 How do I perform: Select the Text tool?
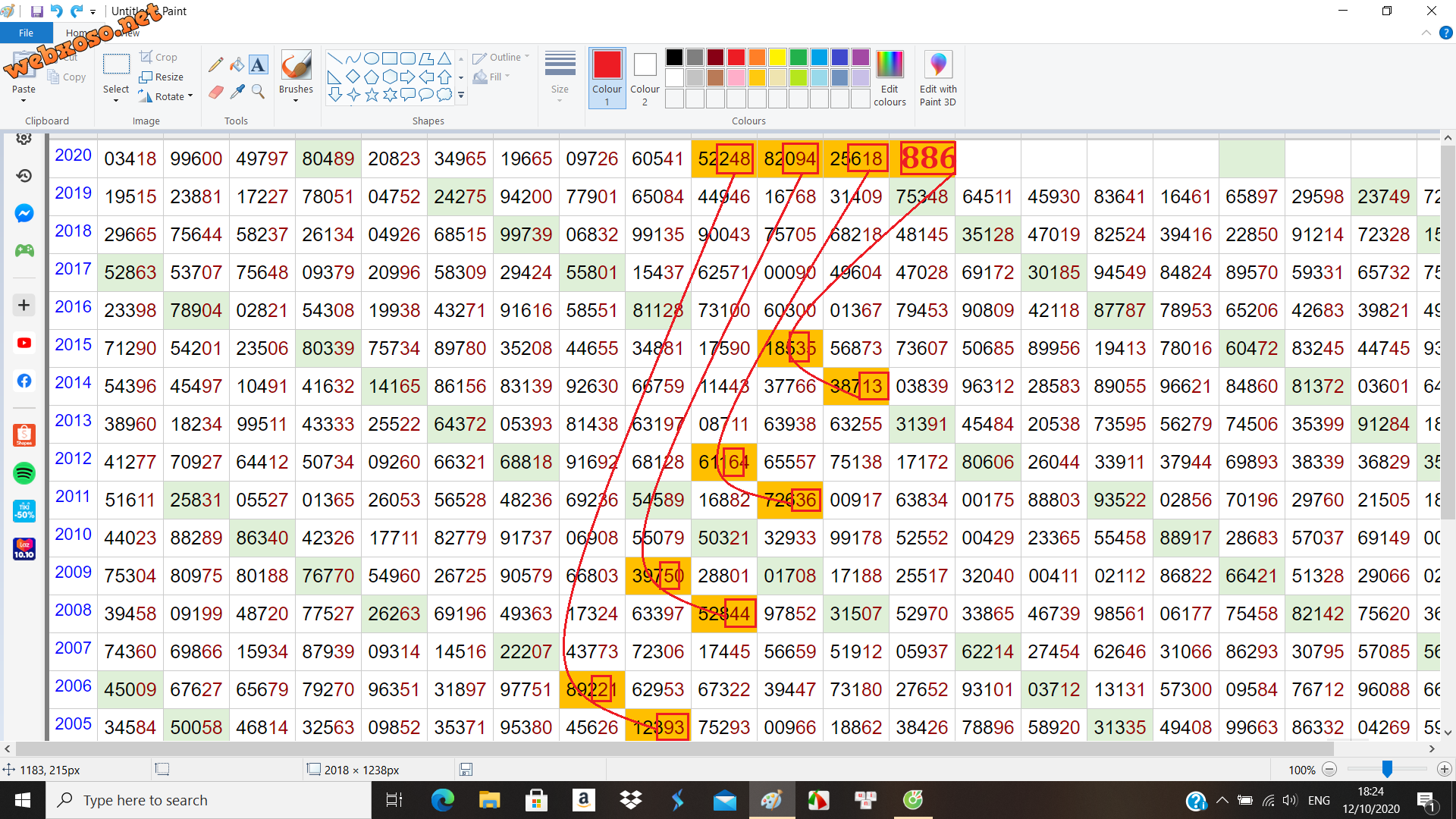(x=259, y=65)
